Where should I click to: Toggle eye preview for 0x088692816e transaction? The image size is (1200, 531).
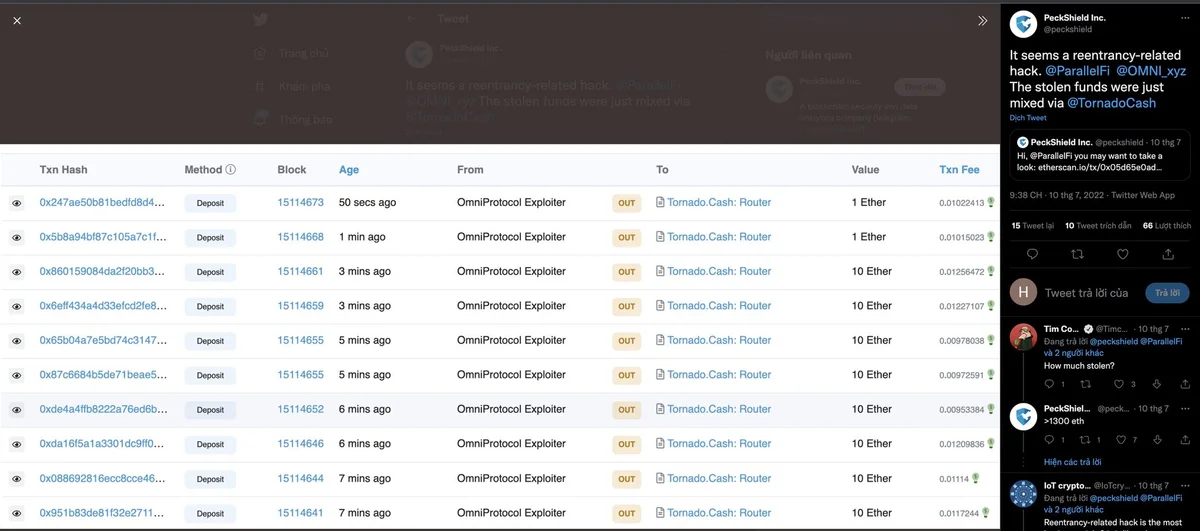[17, 479]
